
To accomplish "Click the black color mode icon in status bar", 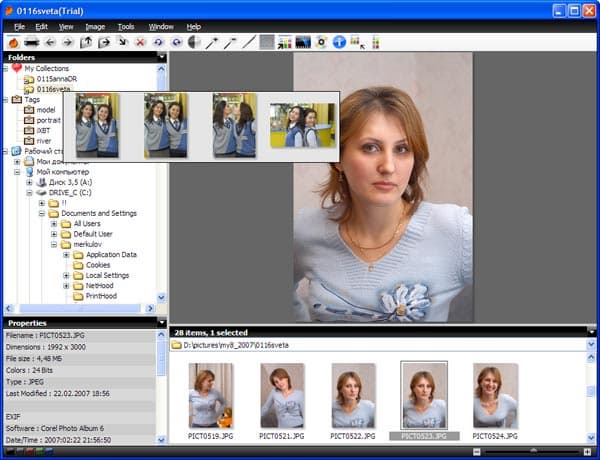I will (10, 452).
